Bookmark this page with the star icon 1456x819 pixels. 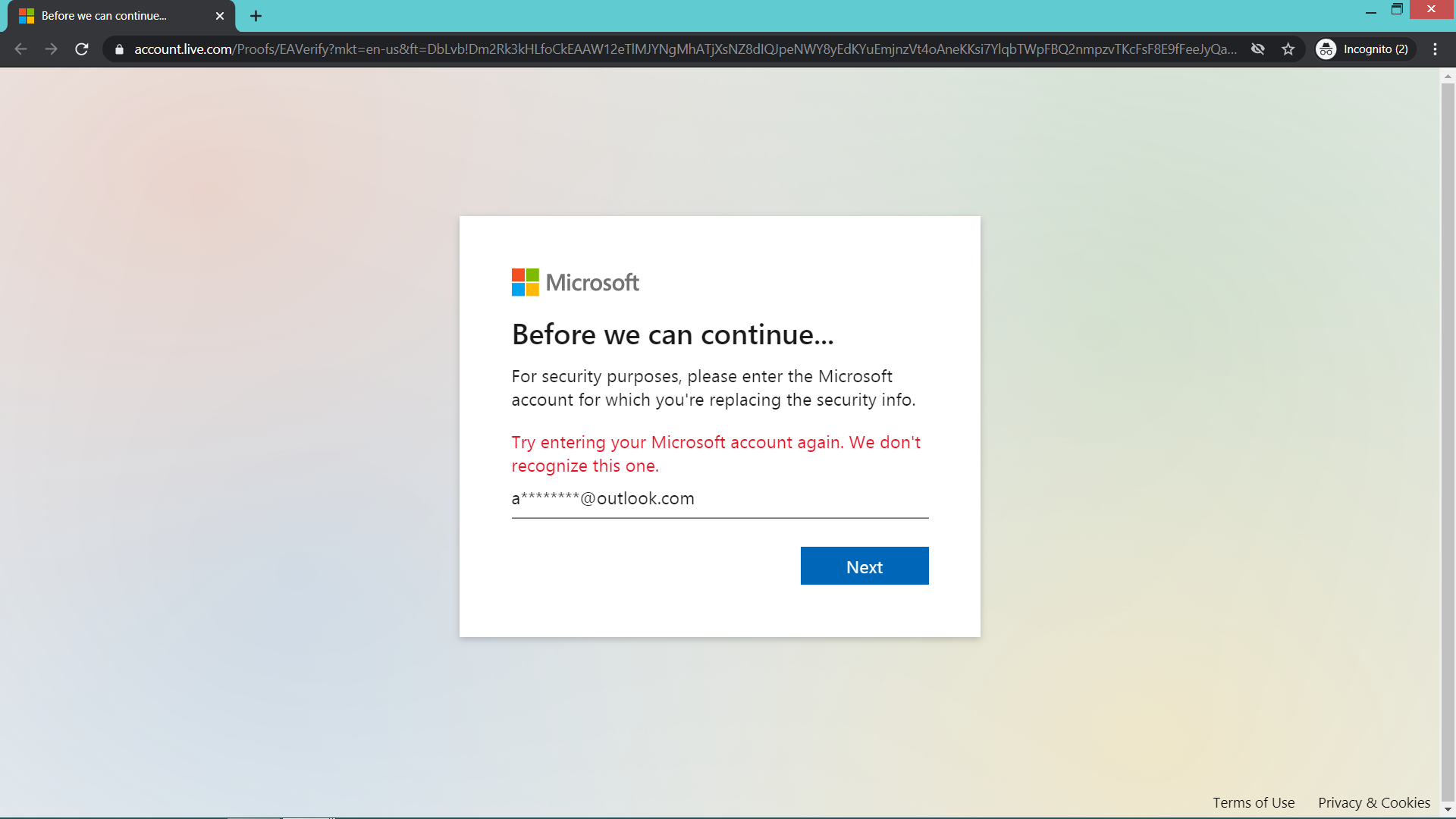point(1288,49)
